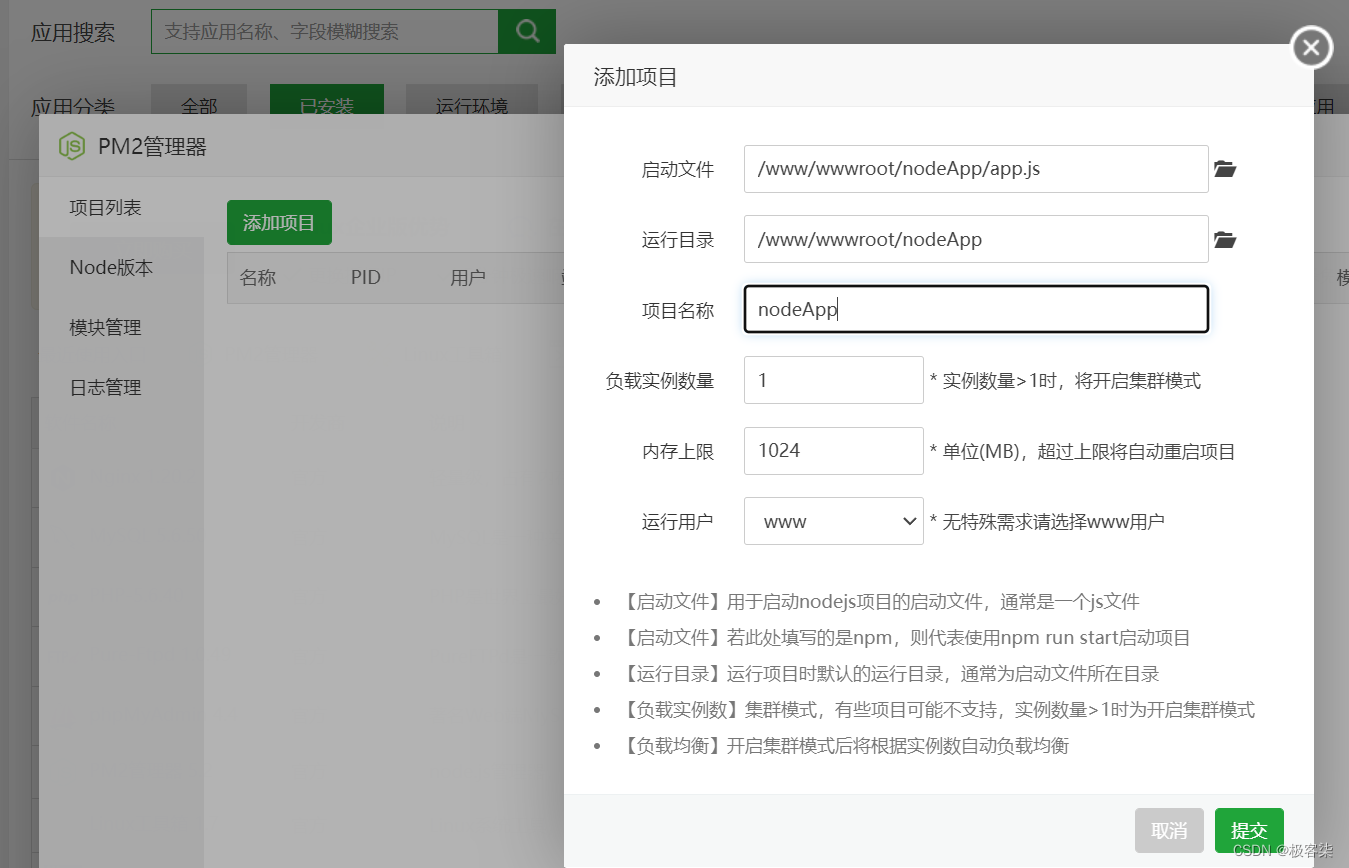Click the 运行用户 field label
The height and width of the screenshot is (868, 1349).
(678, 522)
